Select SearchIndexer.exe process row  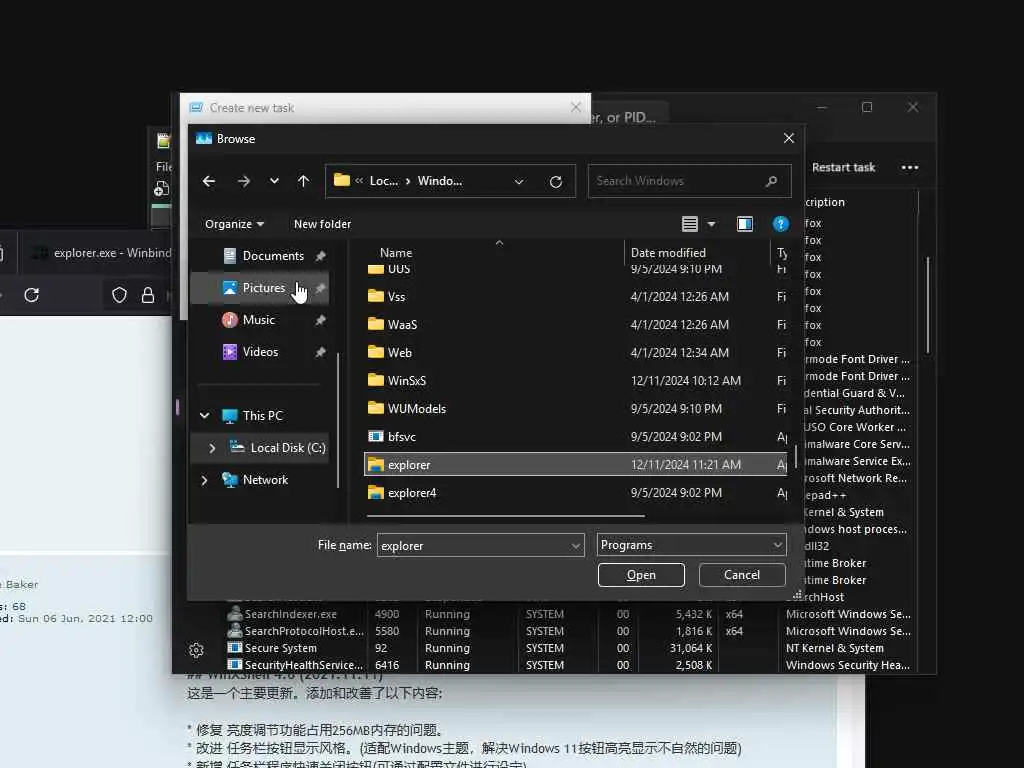tap(568, 615)
